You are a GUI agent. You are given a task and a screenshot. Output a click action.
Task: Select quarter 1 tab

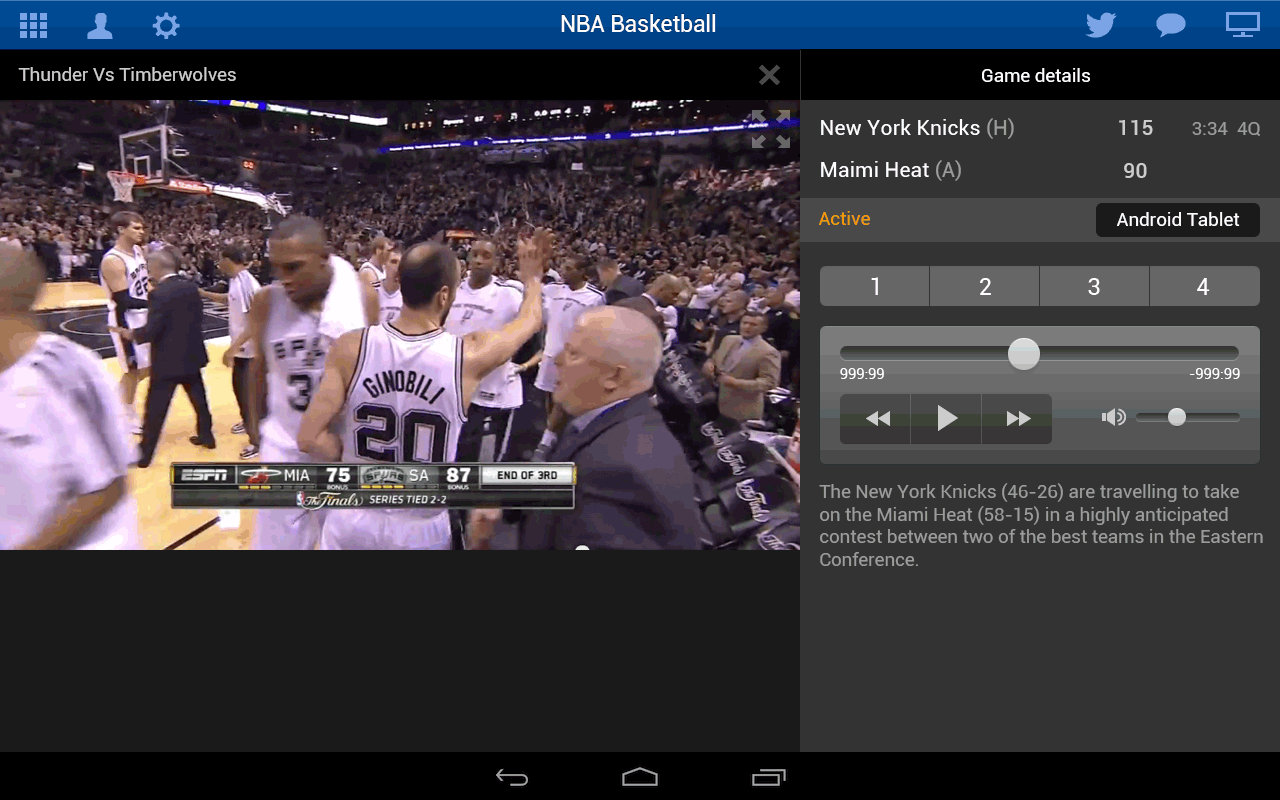pyautogui.click(x=875, y=287)
